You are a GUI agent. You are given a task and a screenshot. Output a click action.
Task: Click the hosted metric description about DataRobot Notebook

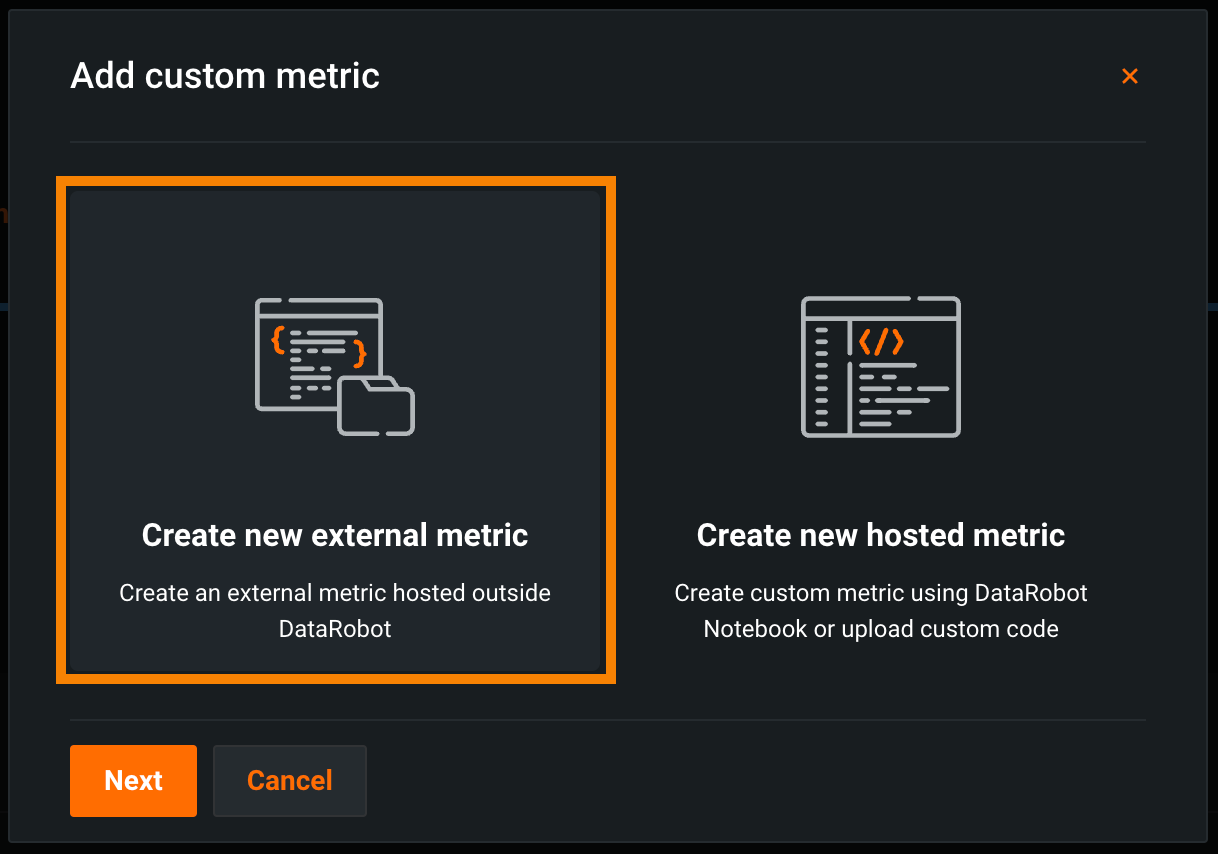point(880,610)
